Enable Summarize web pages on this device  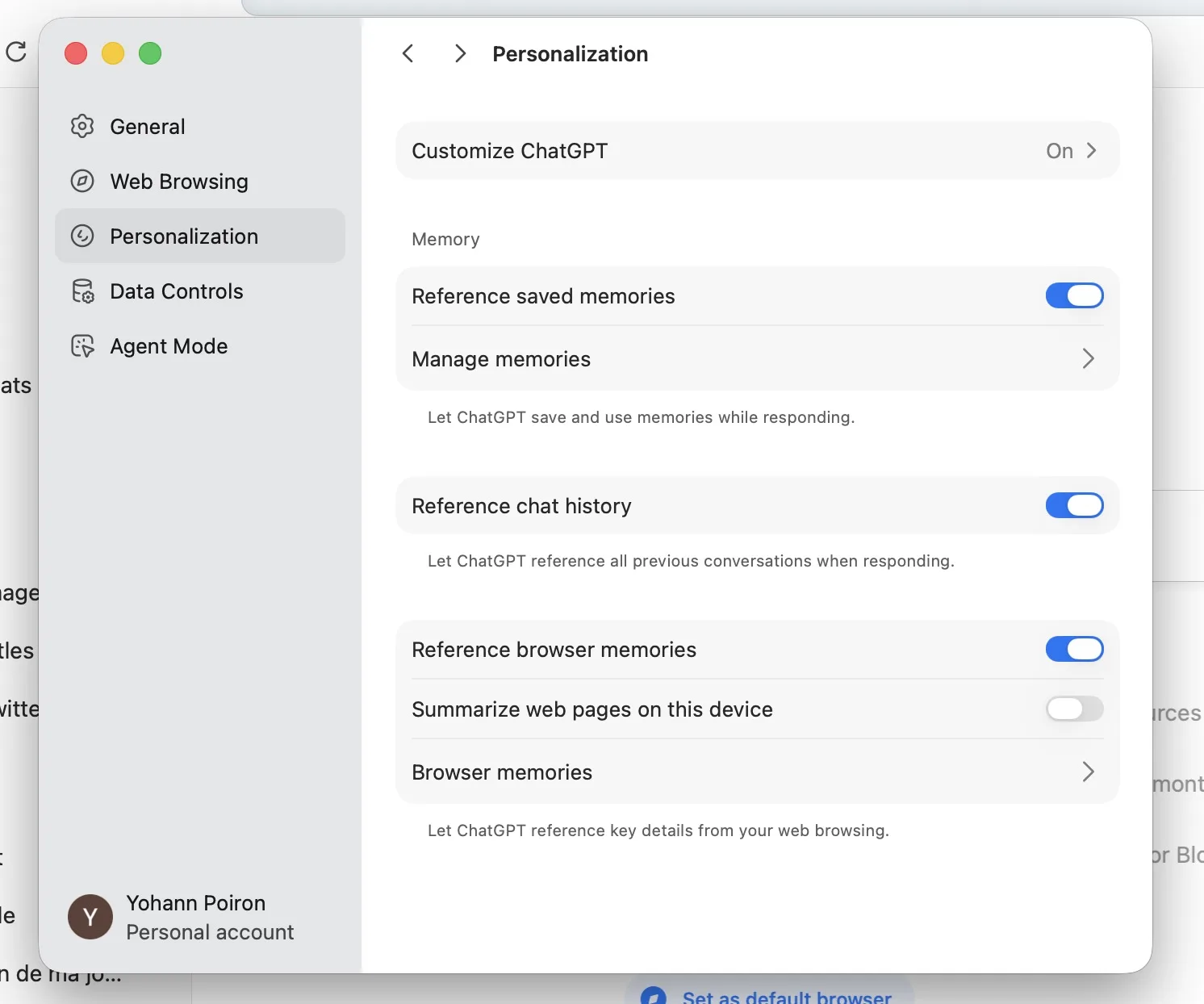pos(1074,709)
